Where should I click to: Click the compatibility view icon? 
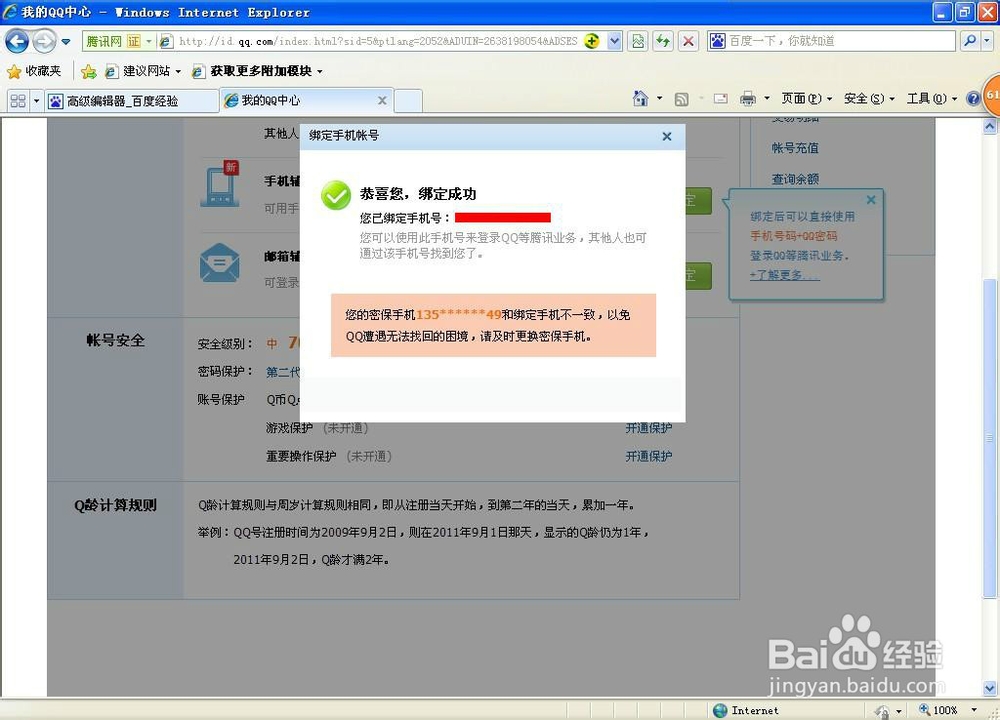click(x=638, y=41)
